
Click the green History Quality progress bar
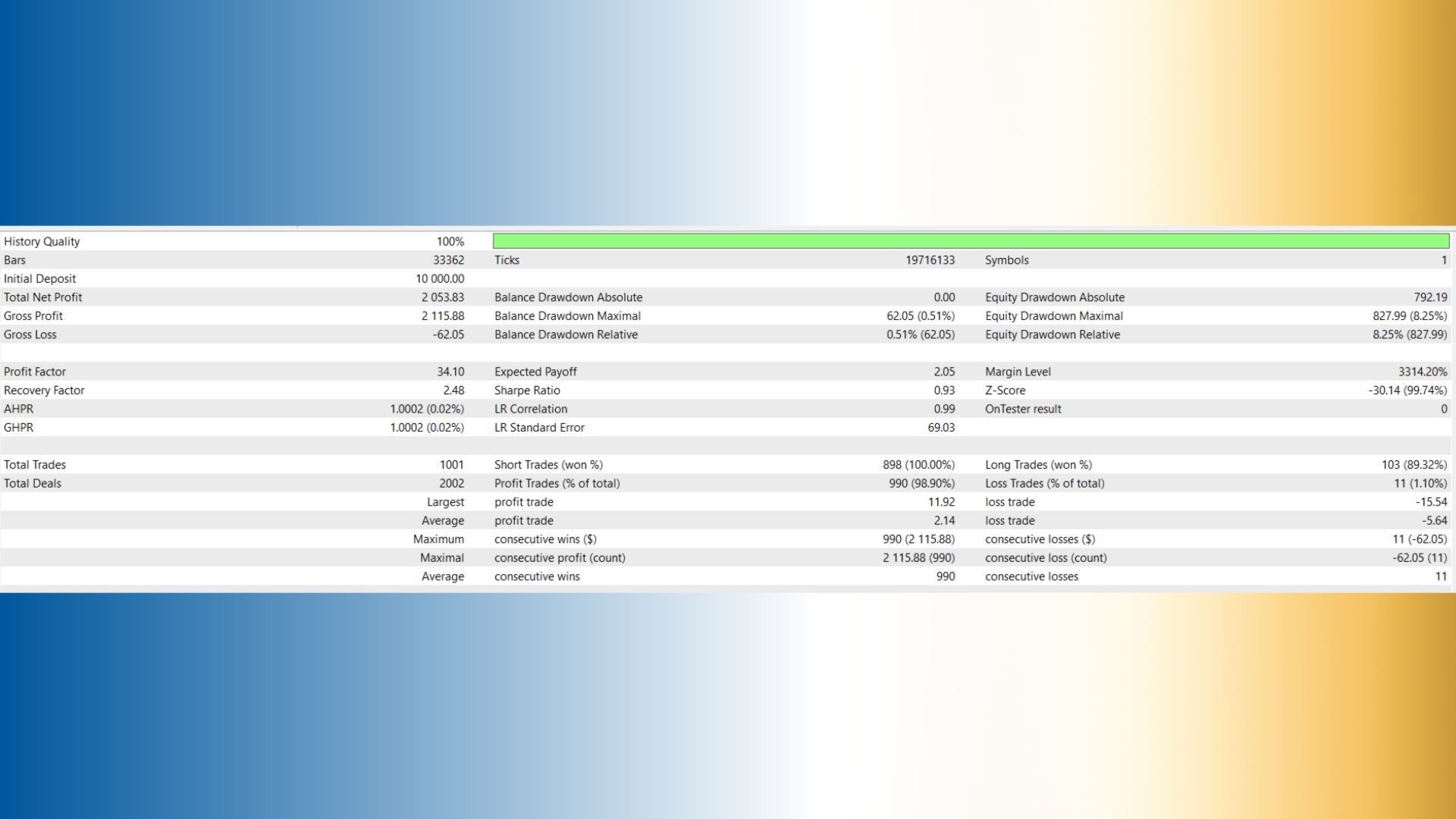(x=971, y=241)
